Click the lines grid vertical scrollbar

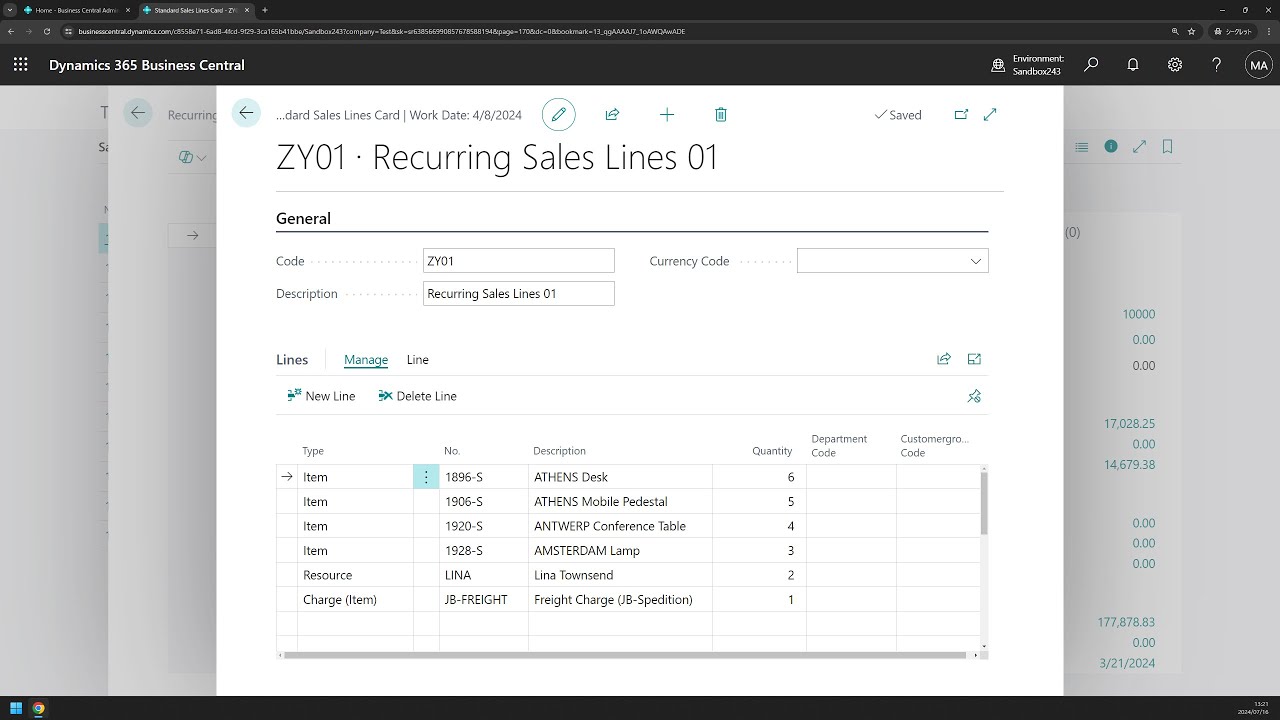point(985,503)
